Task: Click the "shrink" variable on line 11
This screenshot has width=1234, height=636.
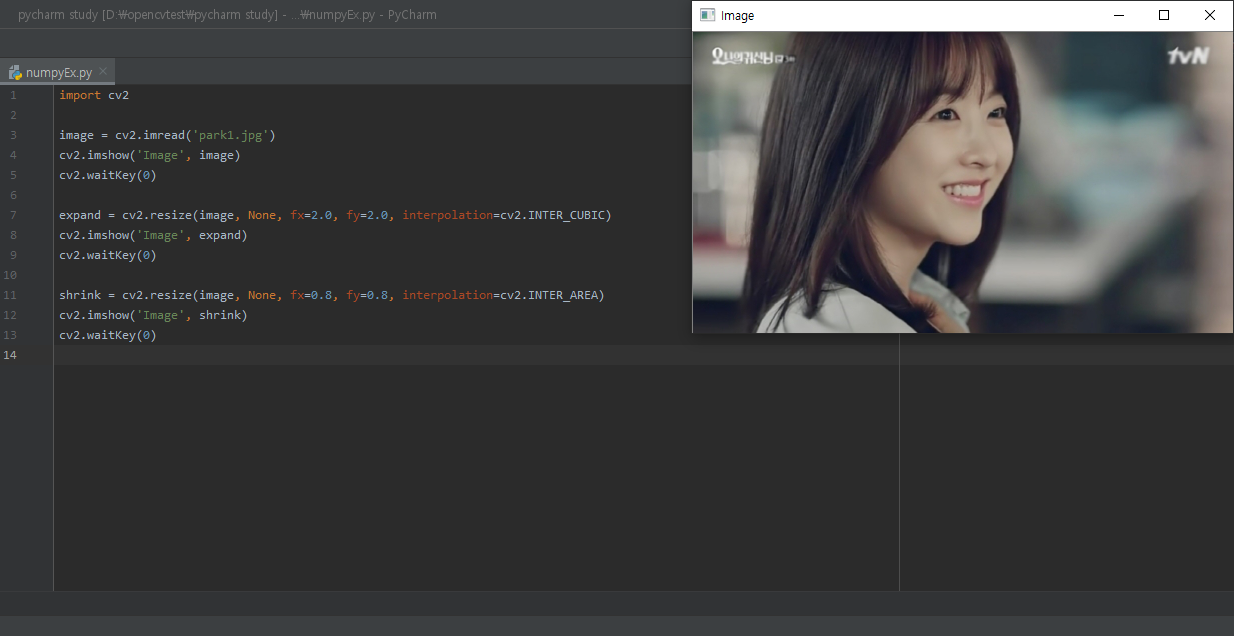Action: 80,295
